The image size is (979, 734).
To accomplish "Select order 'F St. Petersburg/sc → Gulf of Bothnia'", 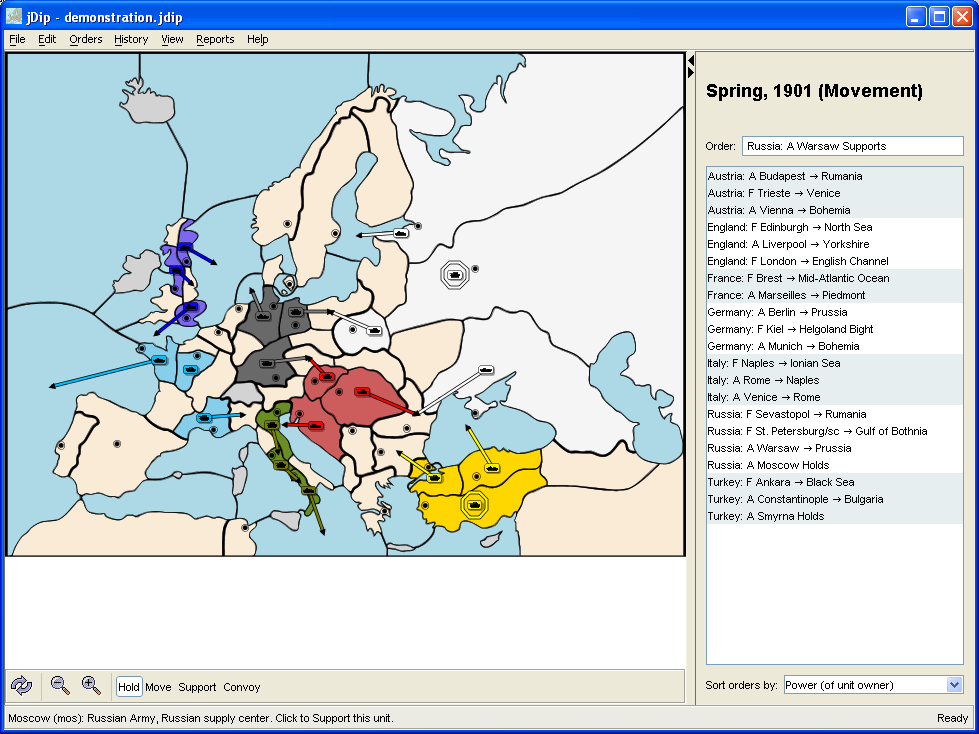I will click(x=837, y=431).
